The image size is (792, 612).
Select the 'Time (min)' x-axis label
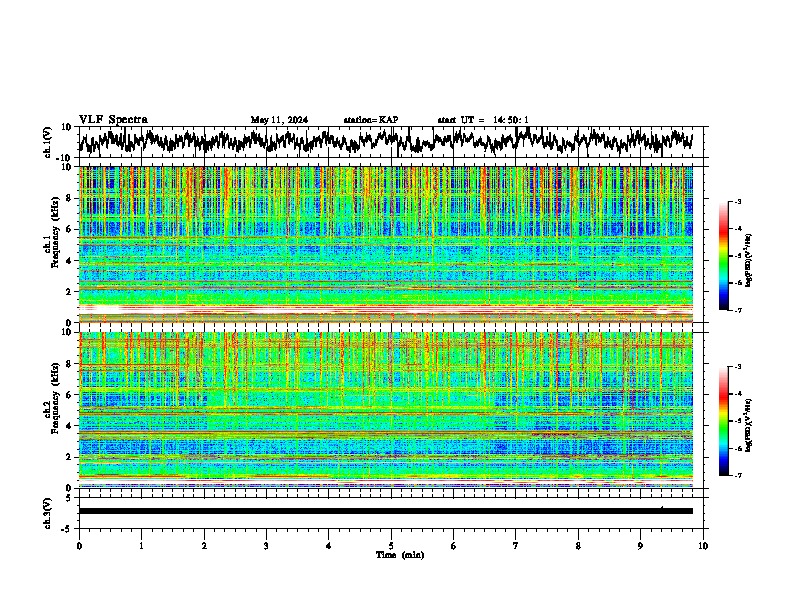coord(400,555)
